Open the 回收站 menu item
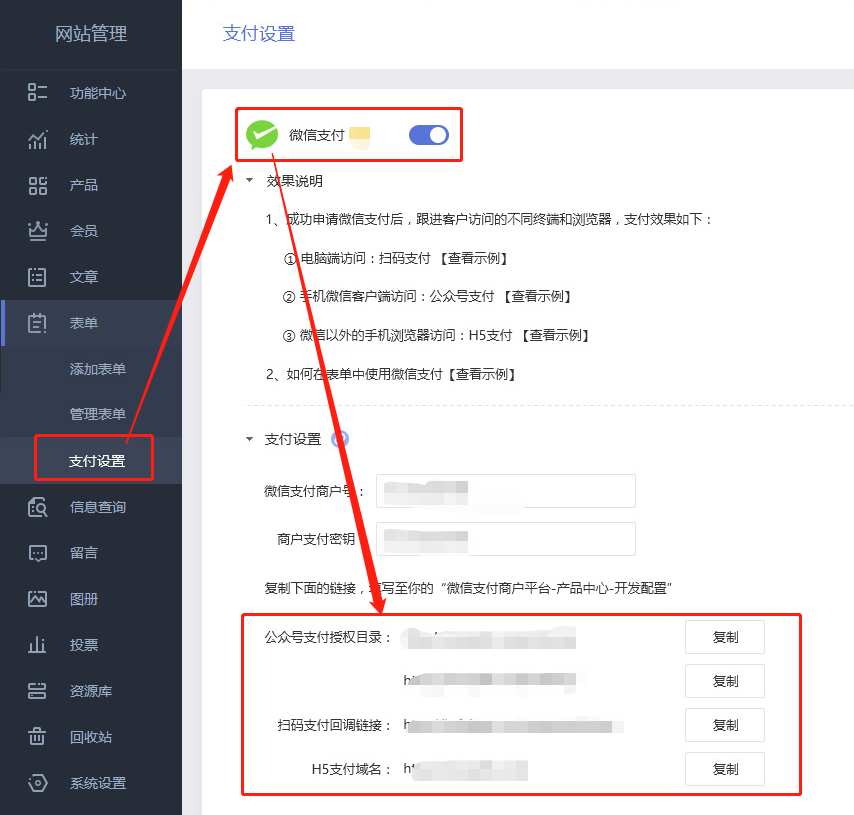The width and height of the screenshot is (854, 815). pyautogui.click(x=91, y=737)
